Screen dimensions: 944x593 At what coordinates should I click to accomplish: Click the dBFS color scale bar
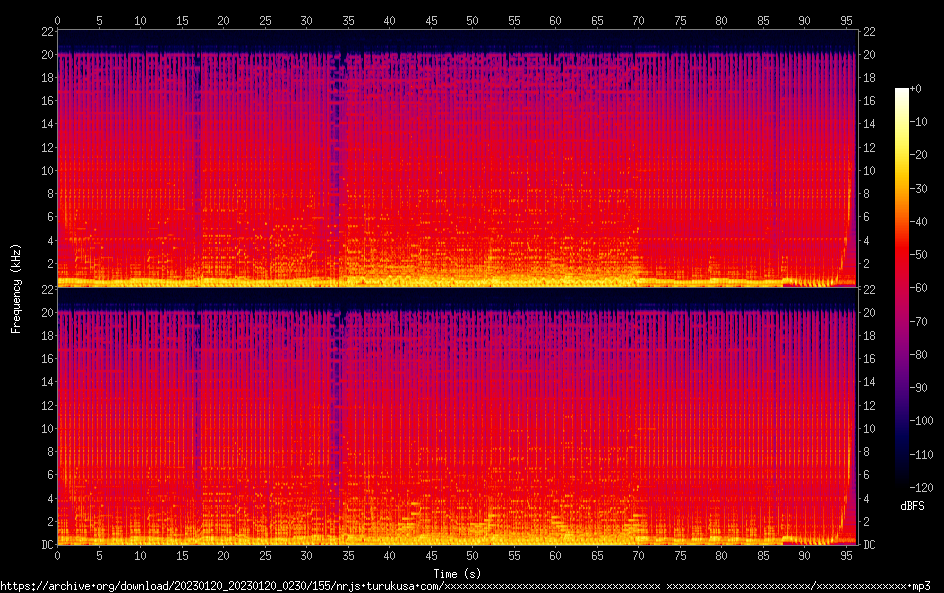[902, 287]
